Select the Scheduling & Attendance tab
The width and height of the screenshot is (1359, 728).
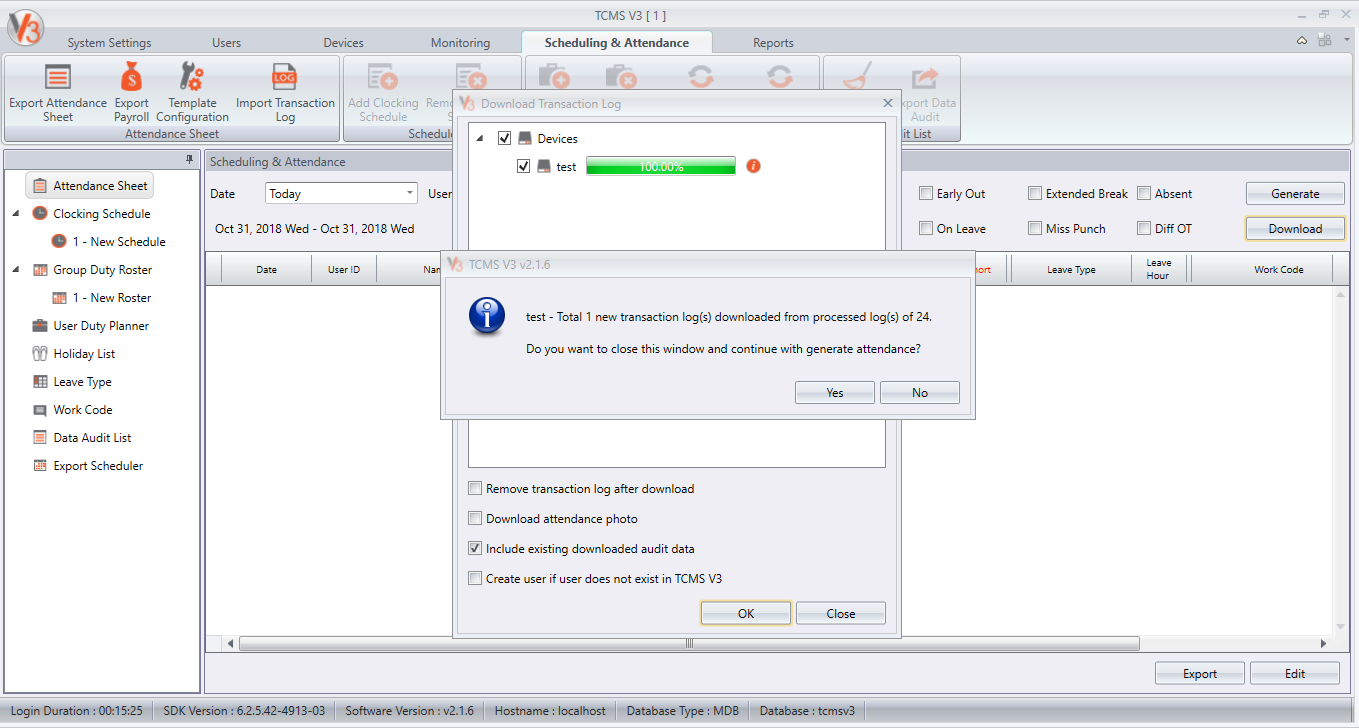[617, 43]
